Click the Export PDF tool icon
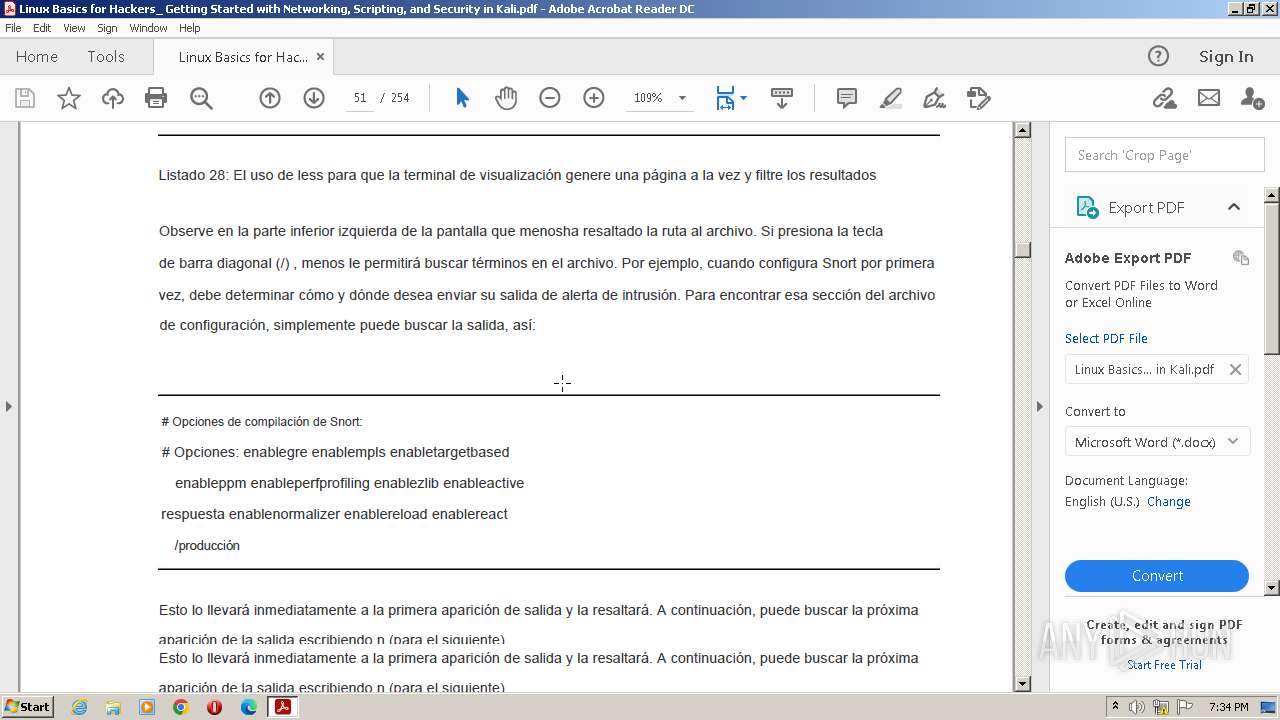Viewport: 1280px width, 720px height. (x=1087, y=207)
